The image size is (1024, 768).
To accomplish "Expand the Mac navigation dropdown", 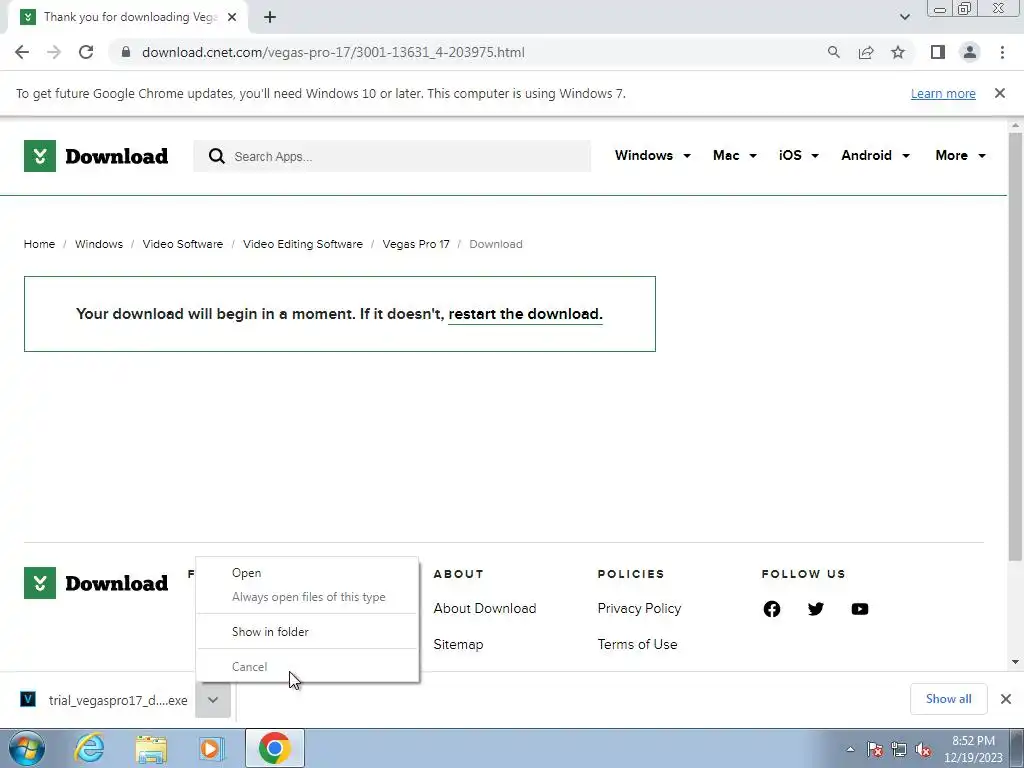I will [x=735, y=155].
